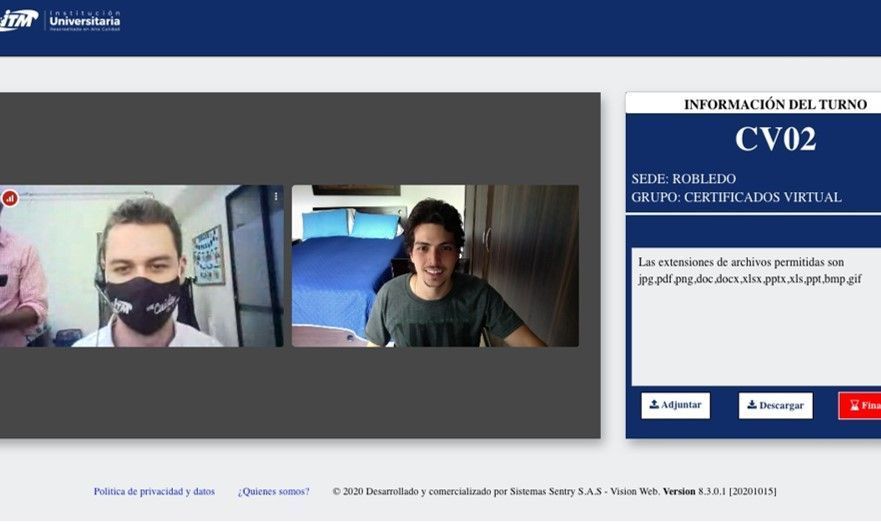Select the smiling man's video tile
Image resolution: width=881 pixels, height=525 pixels.
(x=435, y=266)
